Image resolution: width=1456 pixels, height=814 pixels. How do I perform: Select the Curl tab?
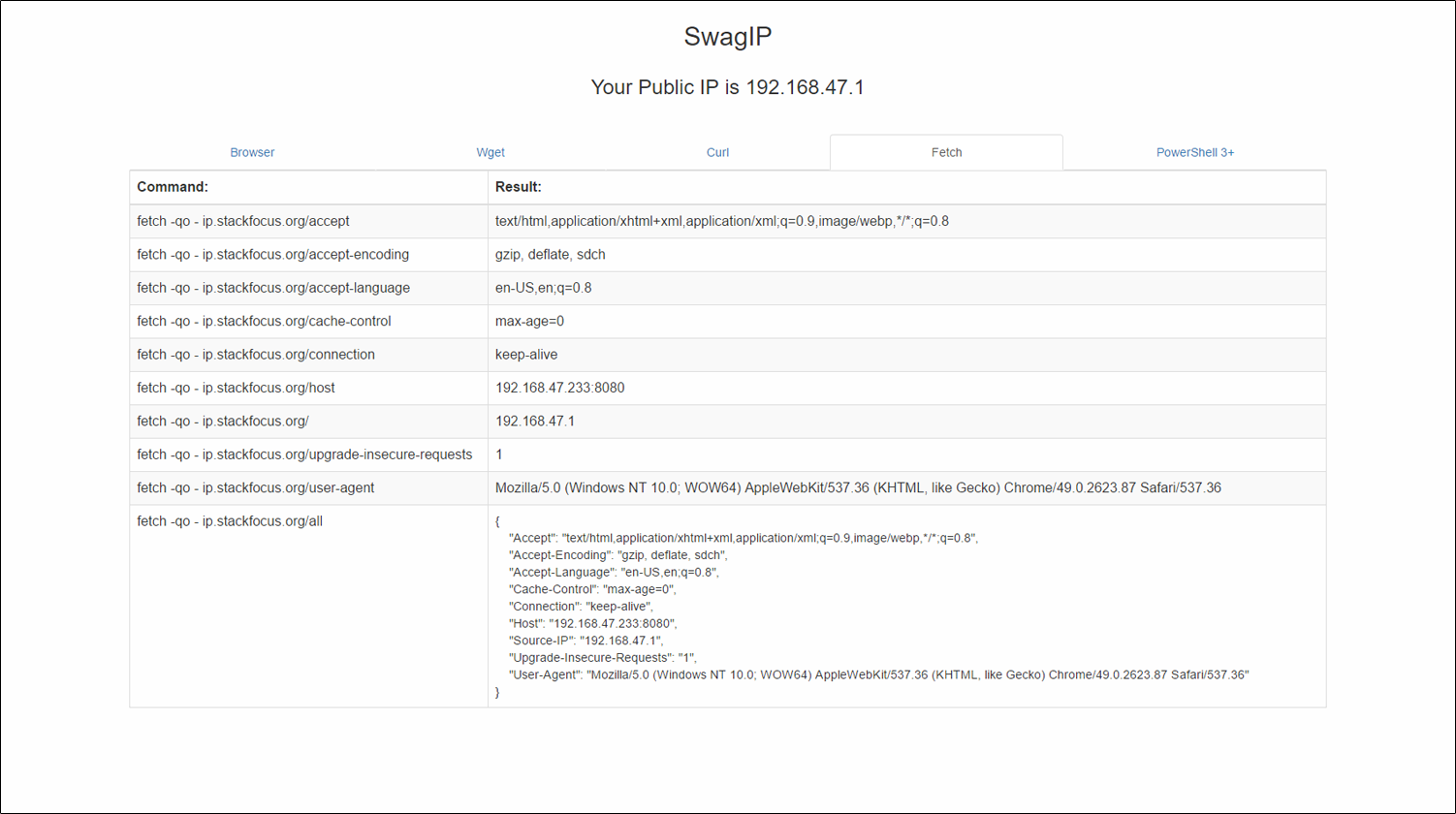coord(717,153)
